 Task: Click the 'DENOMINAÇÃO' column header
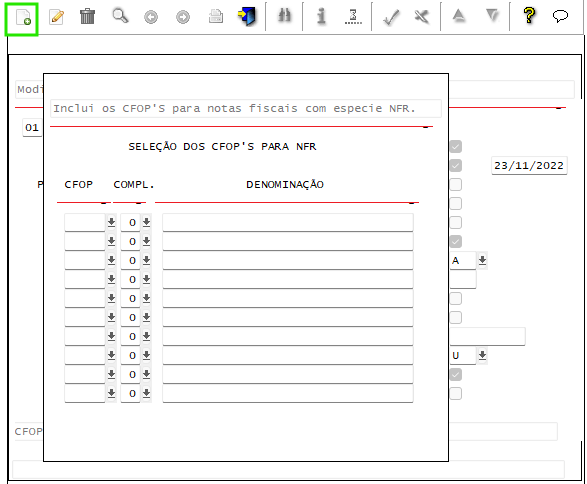tap(285, 184)
